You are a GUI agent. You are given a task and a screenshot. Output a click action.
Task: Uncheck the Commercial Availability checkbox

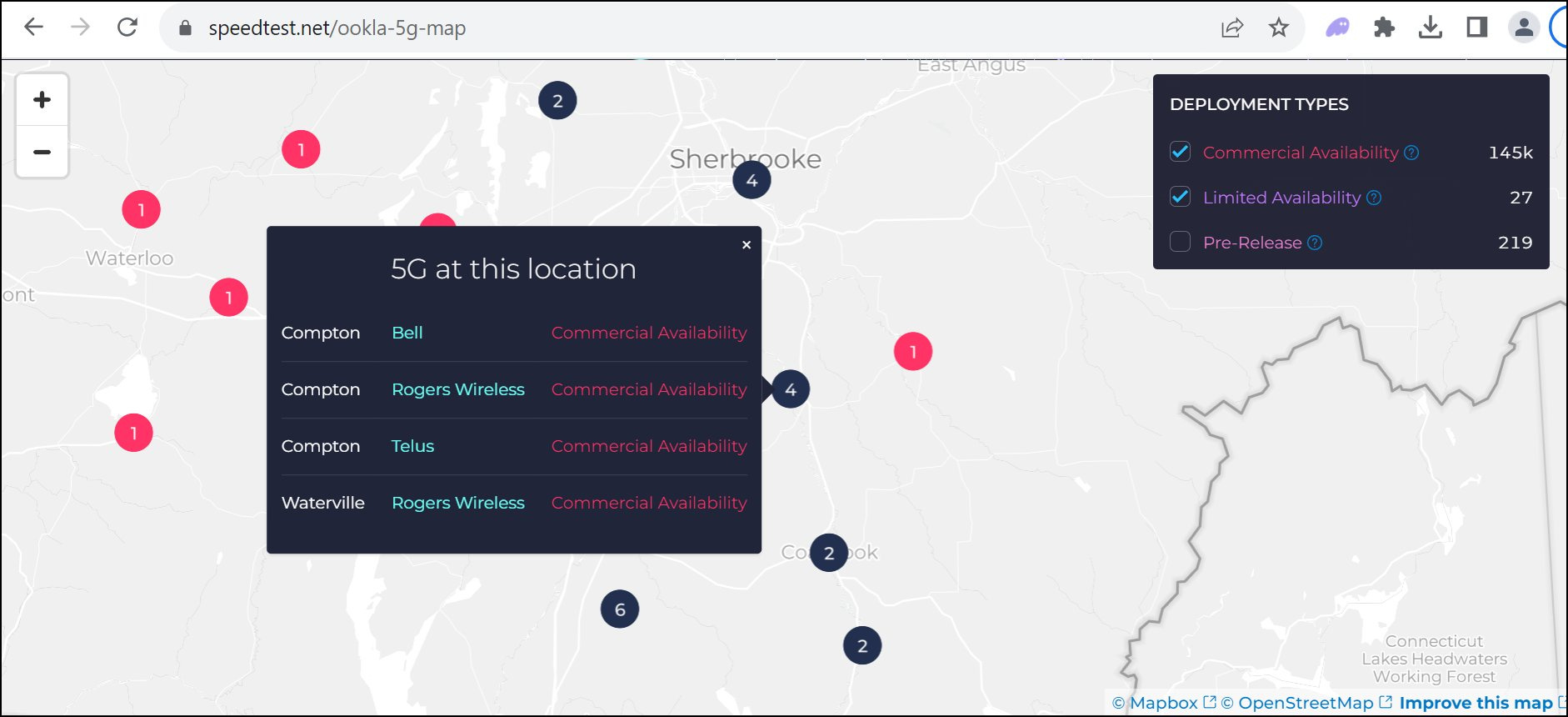1180,152
